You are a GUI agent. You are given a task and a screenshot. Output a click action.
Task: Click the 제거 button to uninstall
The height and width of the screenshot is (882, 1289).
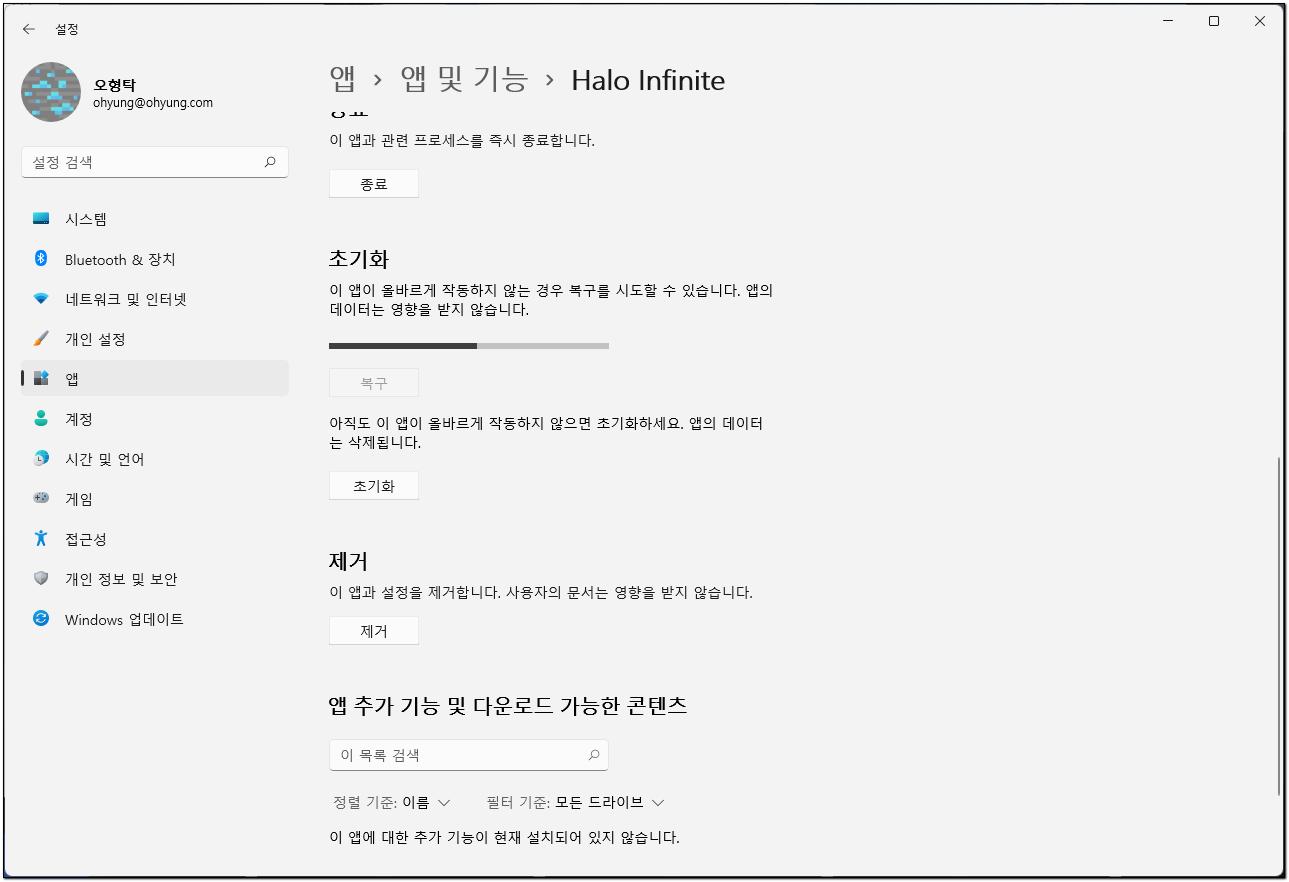point(374,631)
